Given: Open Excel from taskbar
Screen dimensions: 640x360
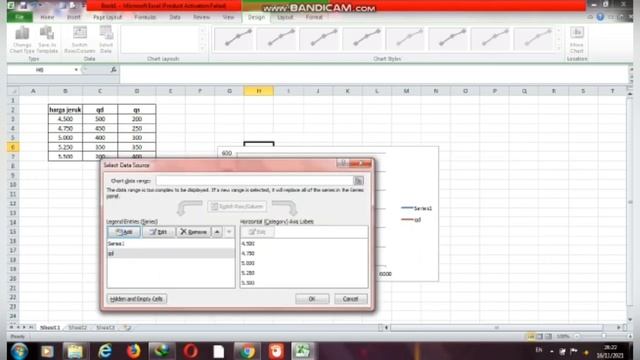Looking at the screenshot, I should tap(303, 351).
